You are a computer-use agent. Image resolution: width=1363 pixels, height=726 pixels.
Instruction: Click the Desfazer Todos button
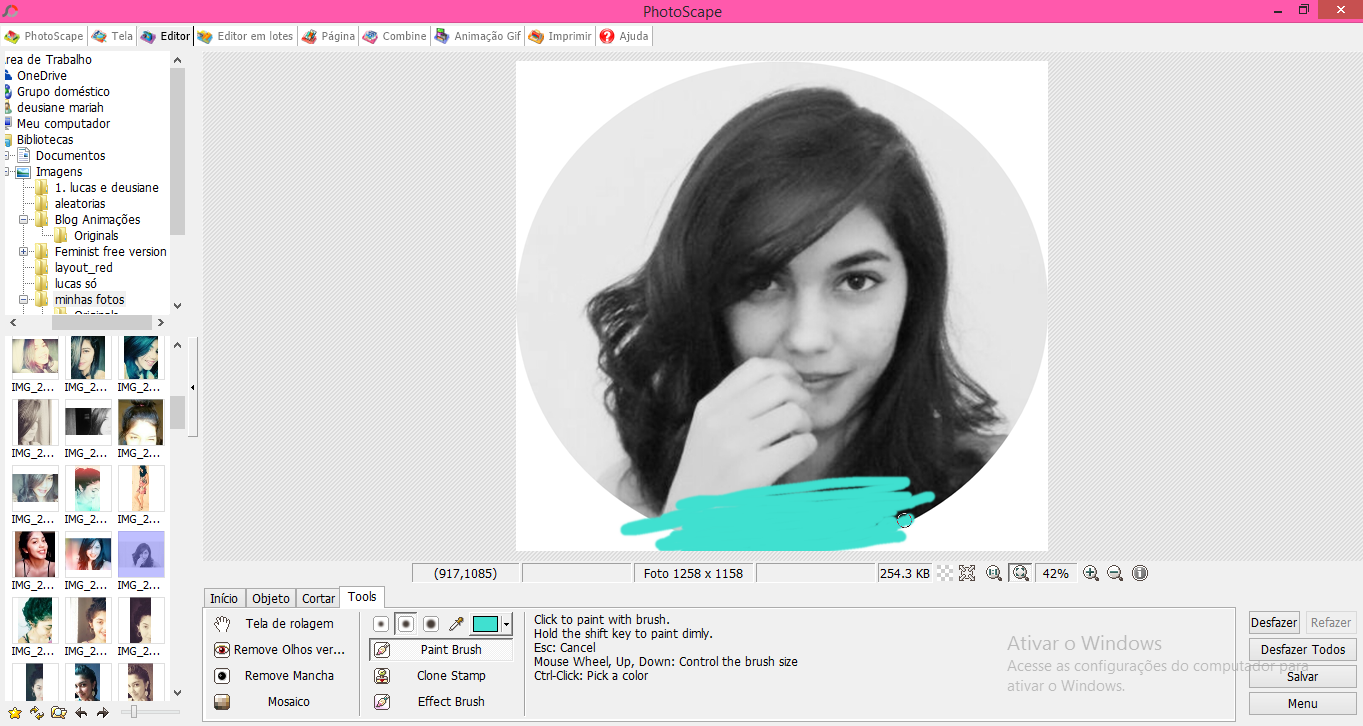coord(1303,649)
